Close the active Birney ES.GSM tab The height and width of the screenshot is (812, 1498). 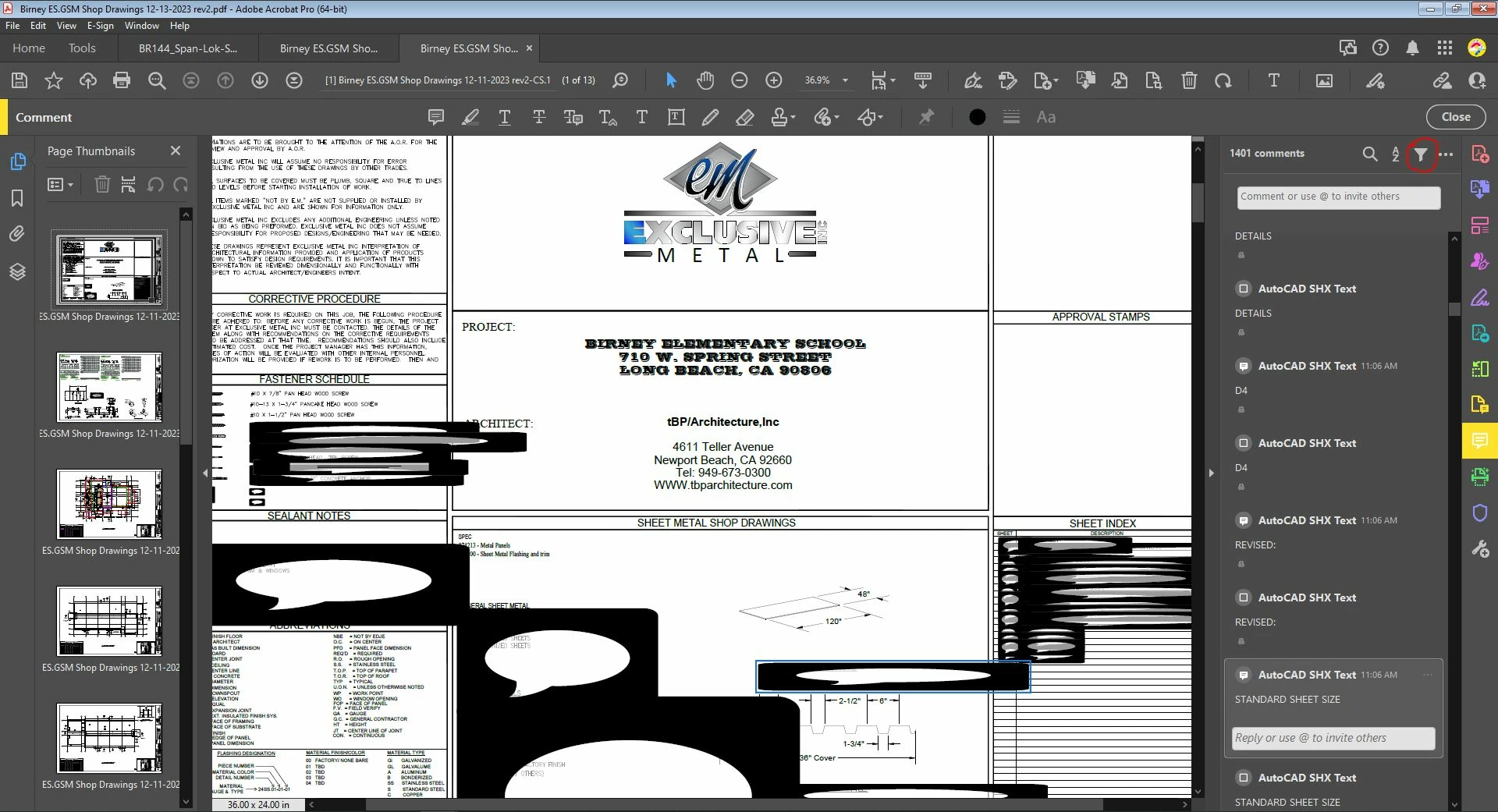[529, 48]
